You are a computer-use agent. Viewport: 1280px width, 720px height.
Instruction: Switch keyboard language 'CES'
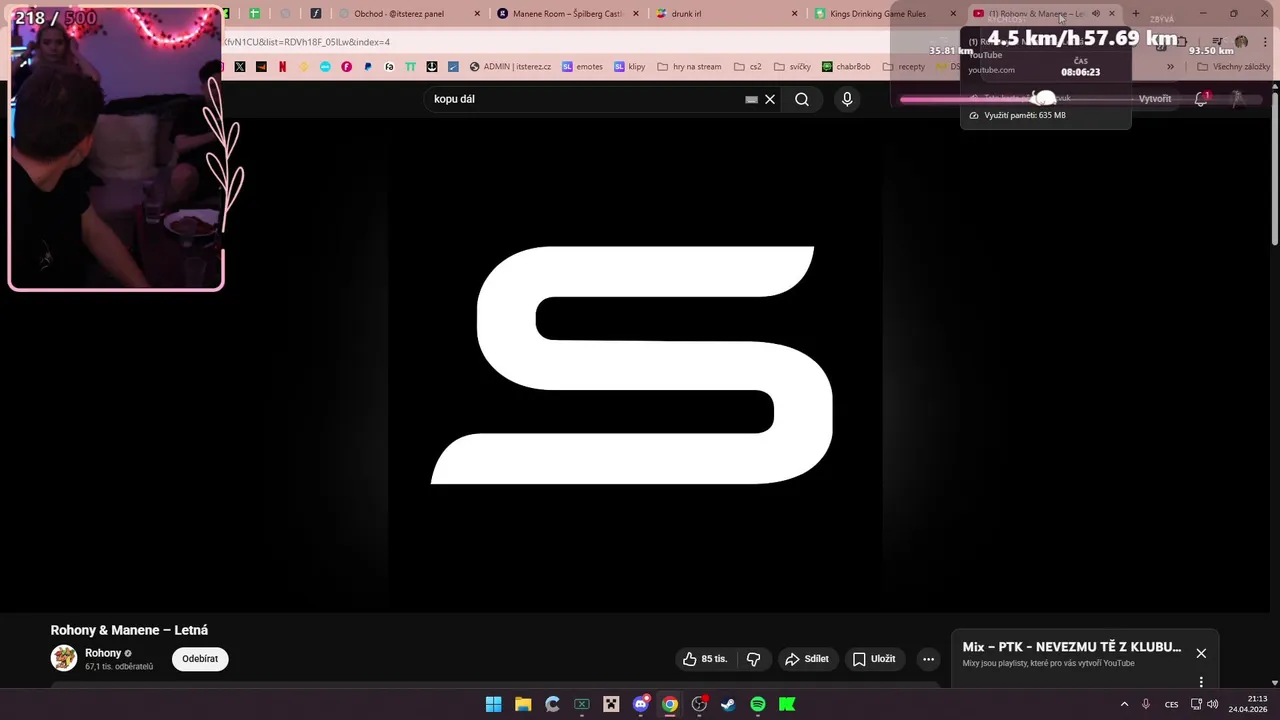coord(1172,704)
